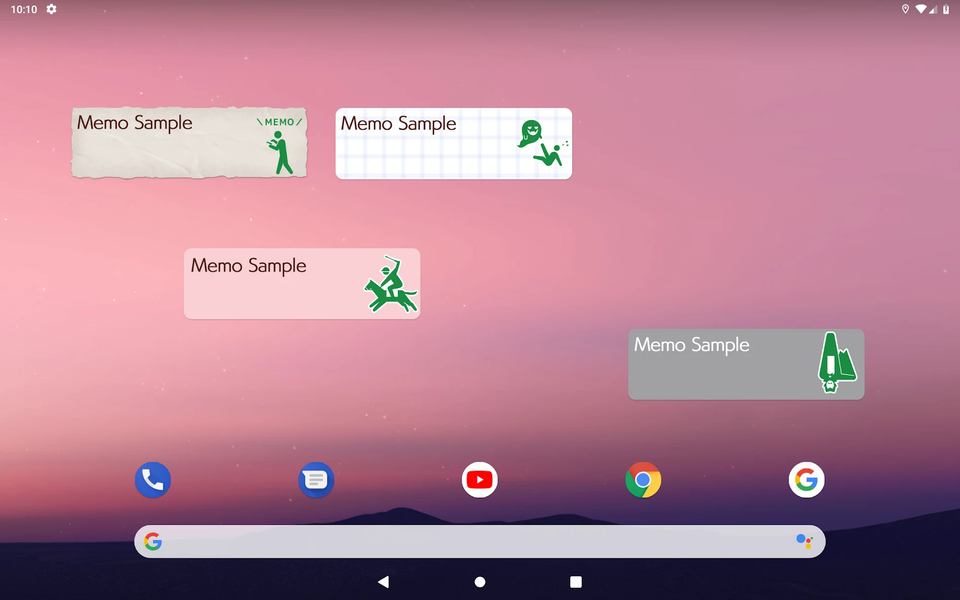
Task: Tap the Google logo in search bar
Action: pos(153,542)
